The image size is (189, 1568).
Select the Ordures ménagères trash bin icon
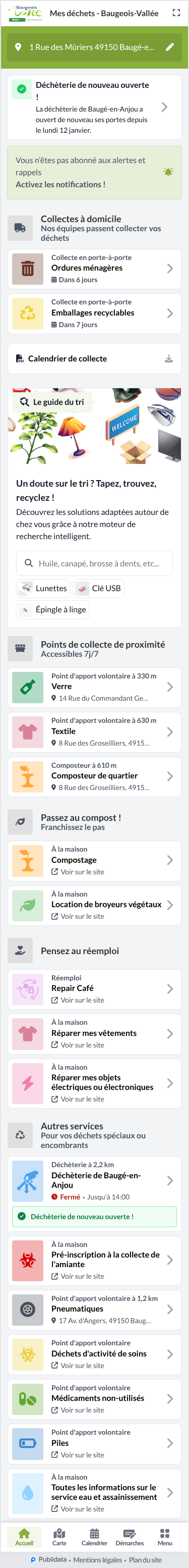click(x=27, y=269)
